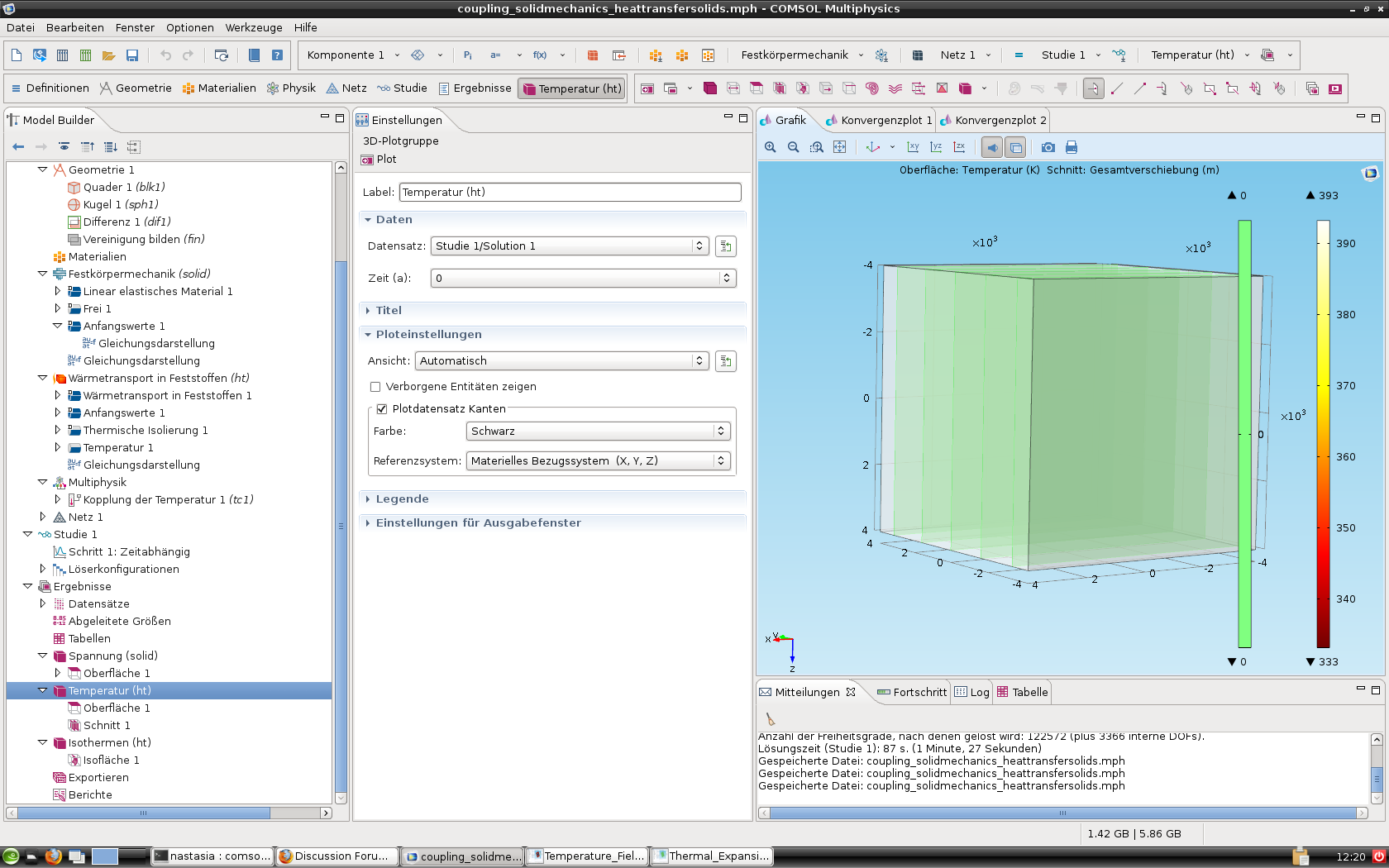The height and width of the screenshot is (868, 1389).
Task: Enable 'Verborgene Entitäten zeigen' checkbox
Action: pos(375,387)
